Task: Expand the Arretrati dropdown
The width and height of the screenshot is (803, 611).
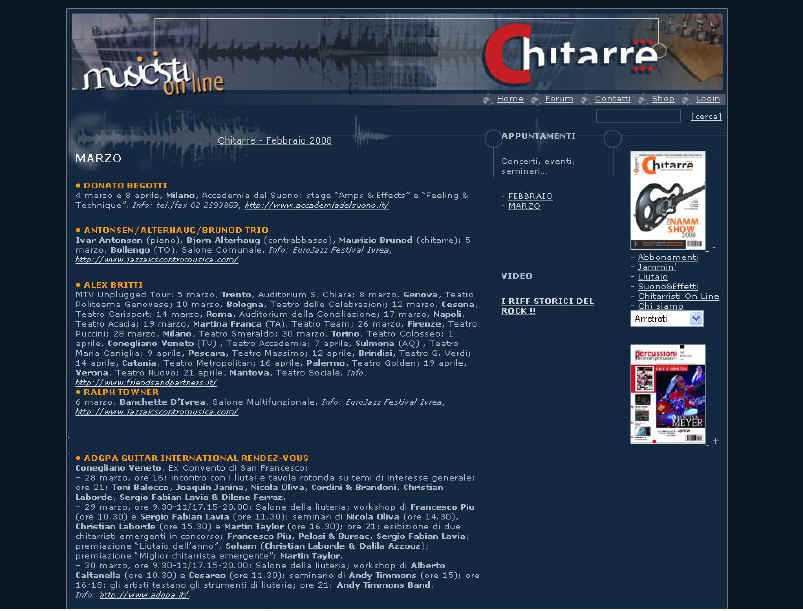Action: tap(667, 319)
